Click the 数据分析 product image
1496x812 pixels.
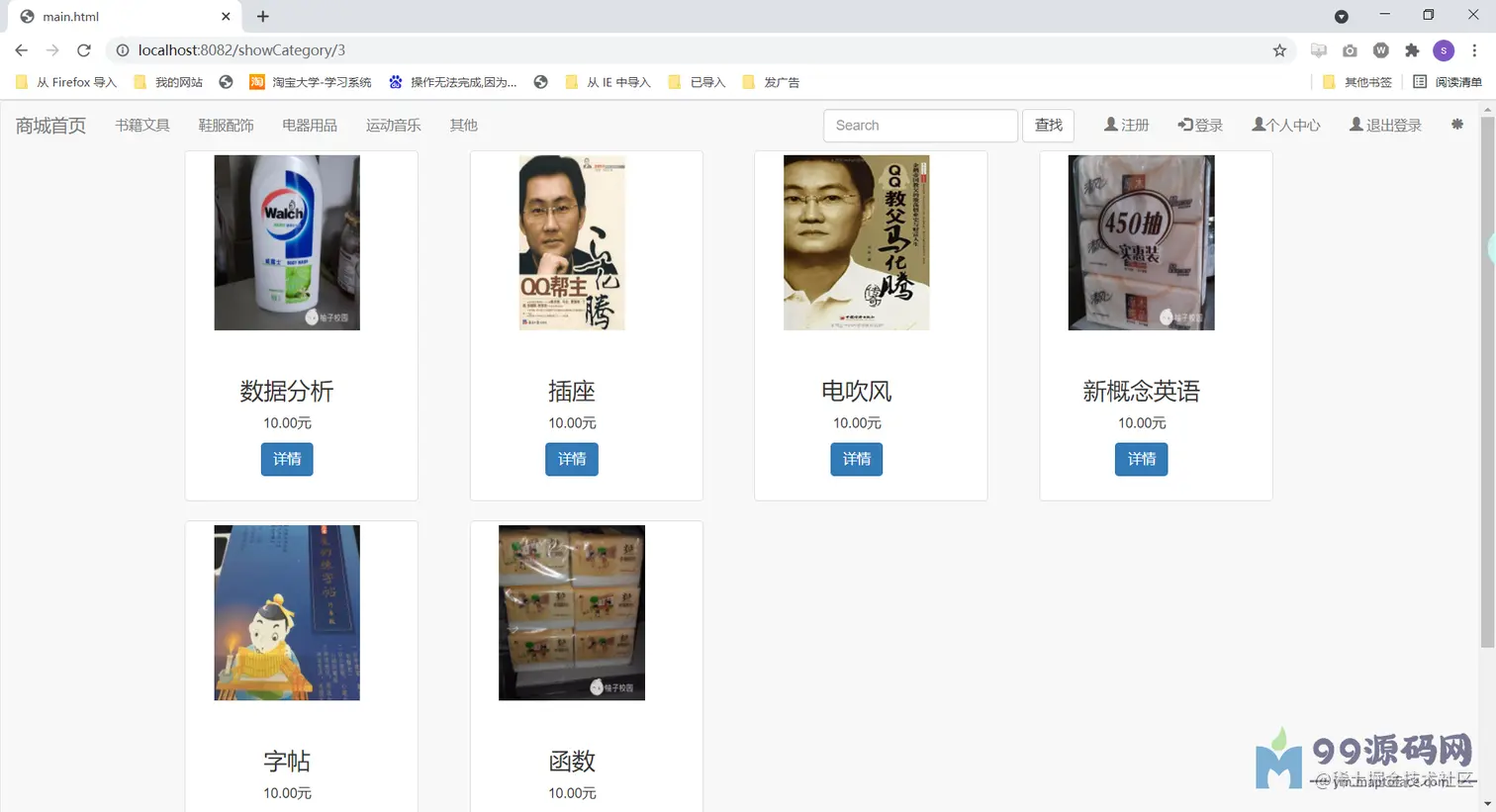(x=287, y=242)
